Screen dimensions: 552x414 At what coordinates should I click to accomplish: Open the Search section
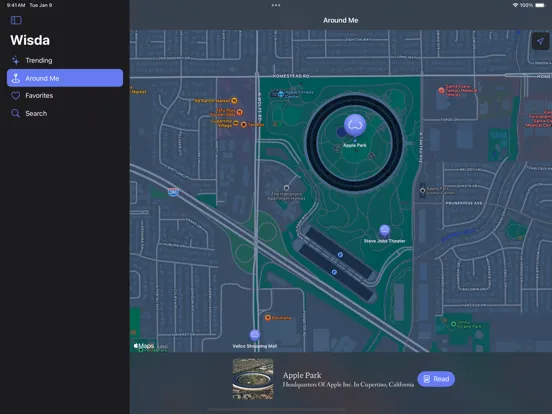pyautogui.click(x=65, y=113)
